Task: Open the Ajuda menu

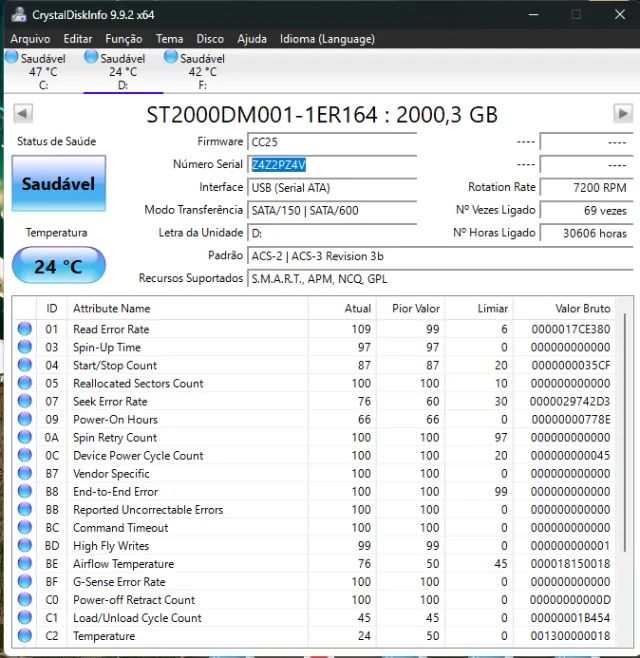Action: (252, 39)
